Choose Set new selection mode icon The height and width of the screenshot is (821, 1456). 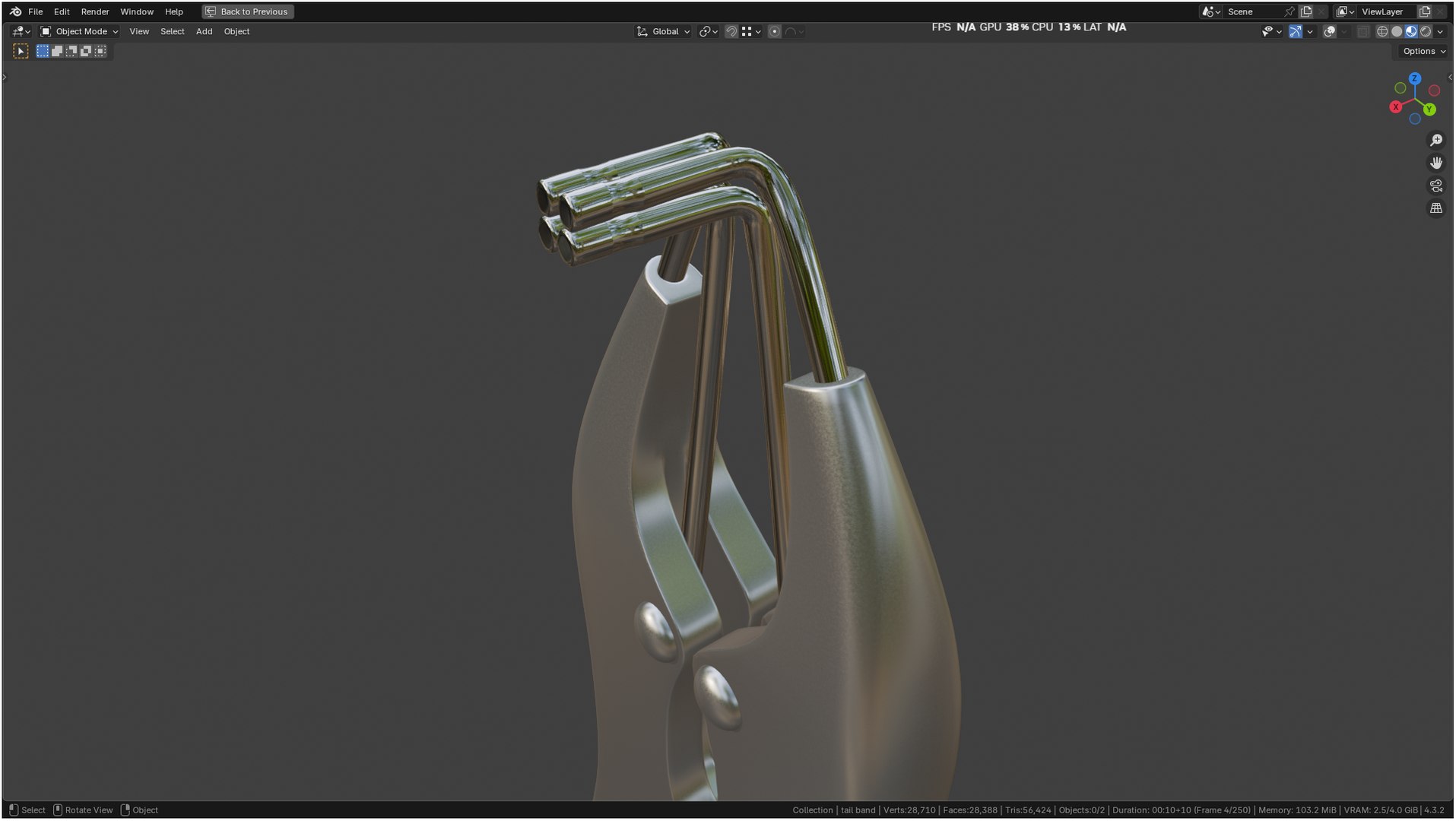(43, 51)
